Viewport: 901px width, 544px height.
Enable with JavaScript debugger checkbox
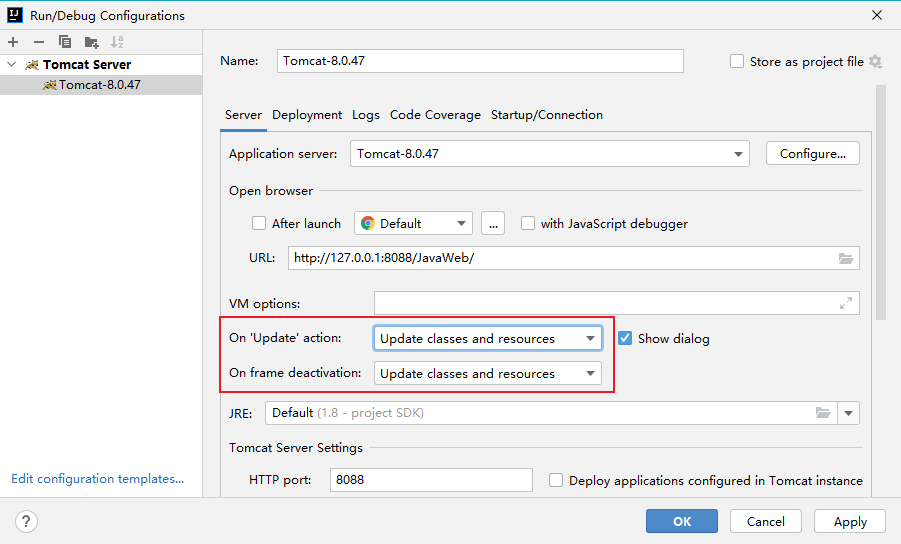[527, 223]
